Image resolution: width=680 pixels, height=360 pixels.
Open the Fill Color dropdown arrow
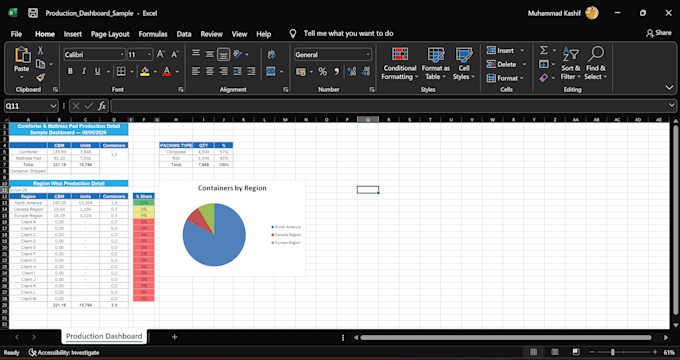point(155,72)
